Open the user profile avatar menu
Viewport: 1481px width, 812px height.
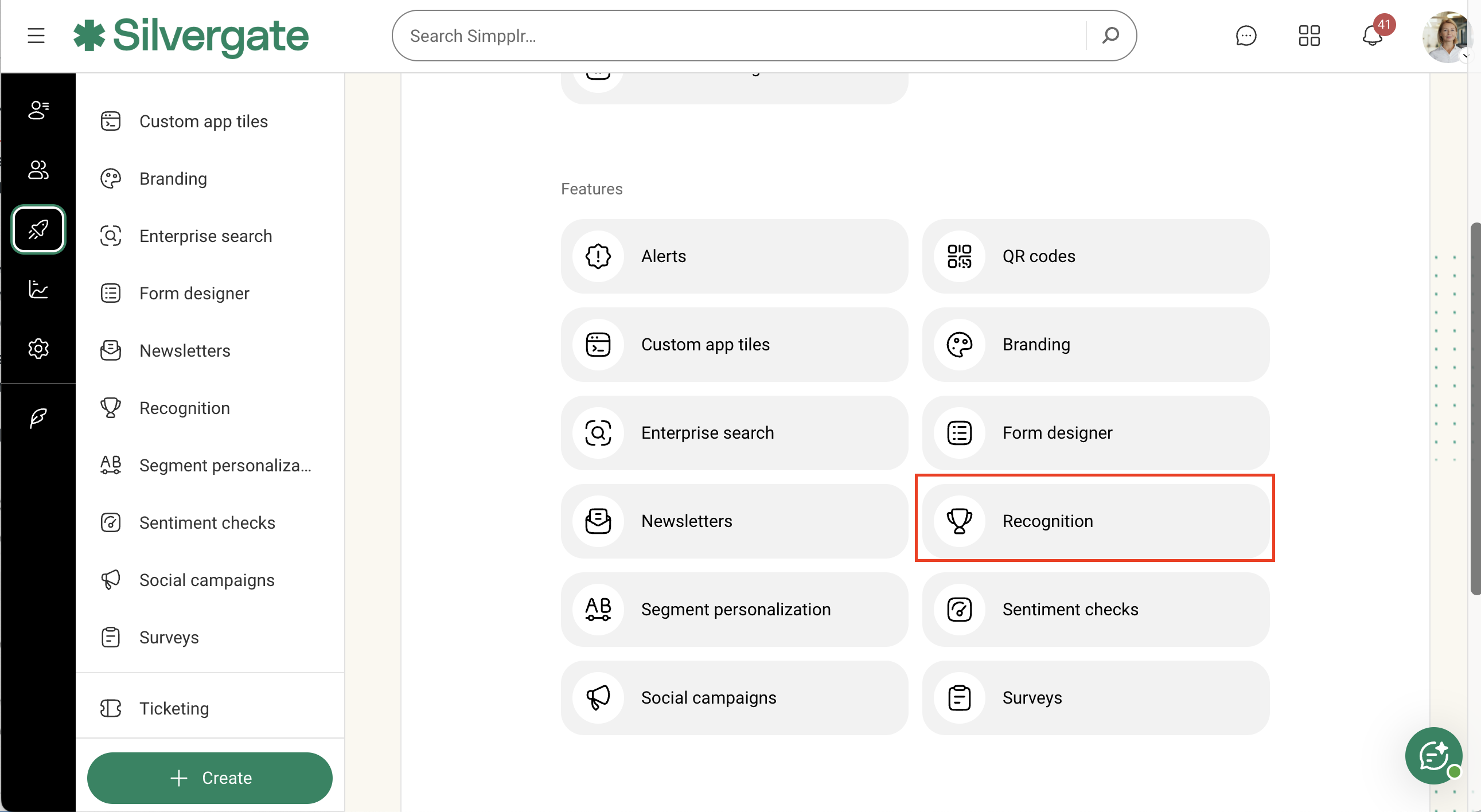pos(1447,37)
